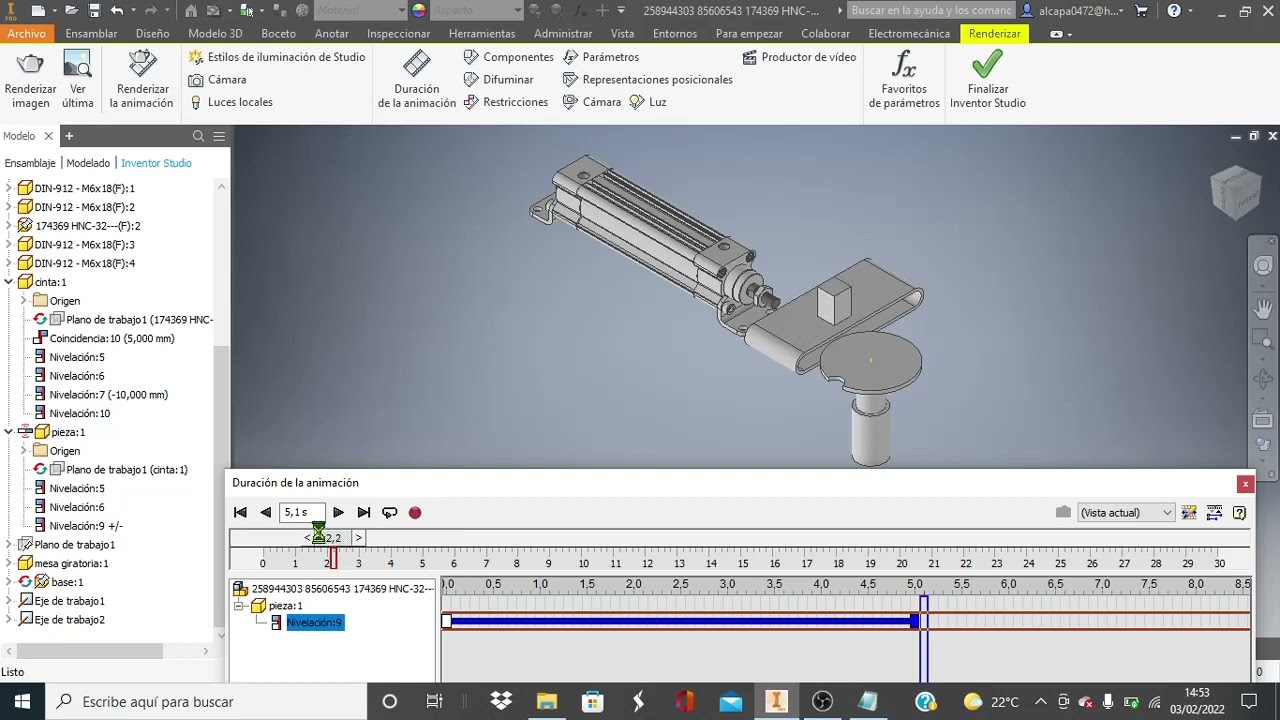Open the Archivo menu
Image resolution: width=1280 pixels, height=720 pixels.
pos(27,33)
